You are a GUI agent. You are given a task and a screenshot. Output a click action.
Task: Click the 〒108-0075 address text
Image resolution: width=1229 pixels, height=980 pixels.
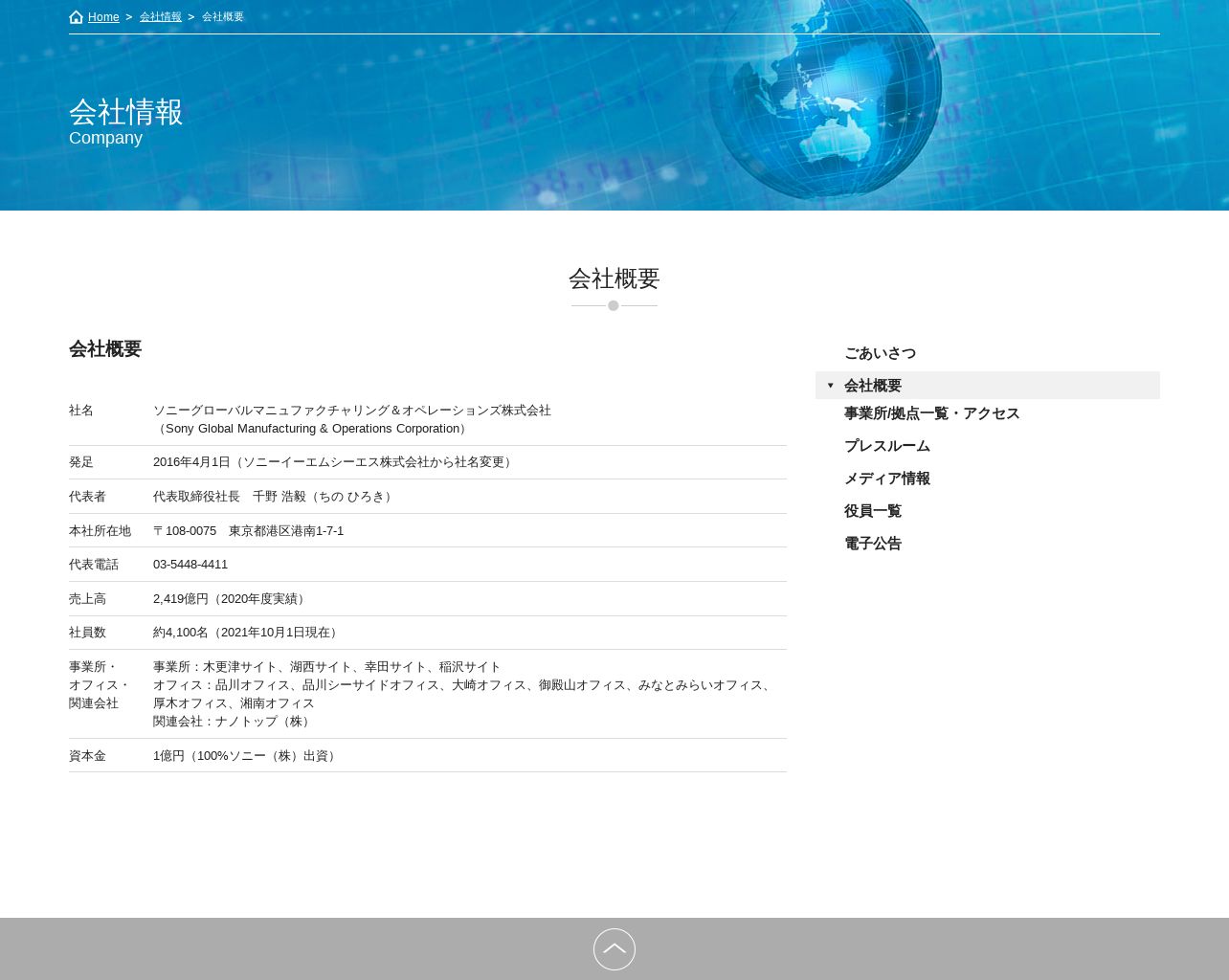coord(248,531)
